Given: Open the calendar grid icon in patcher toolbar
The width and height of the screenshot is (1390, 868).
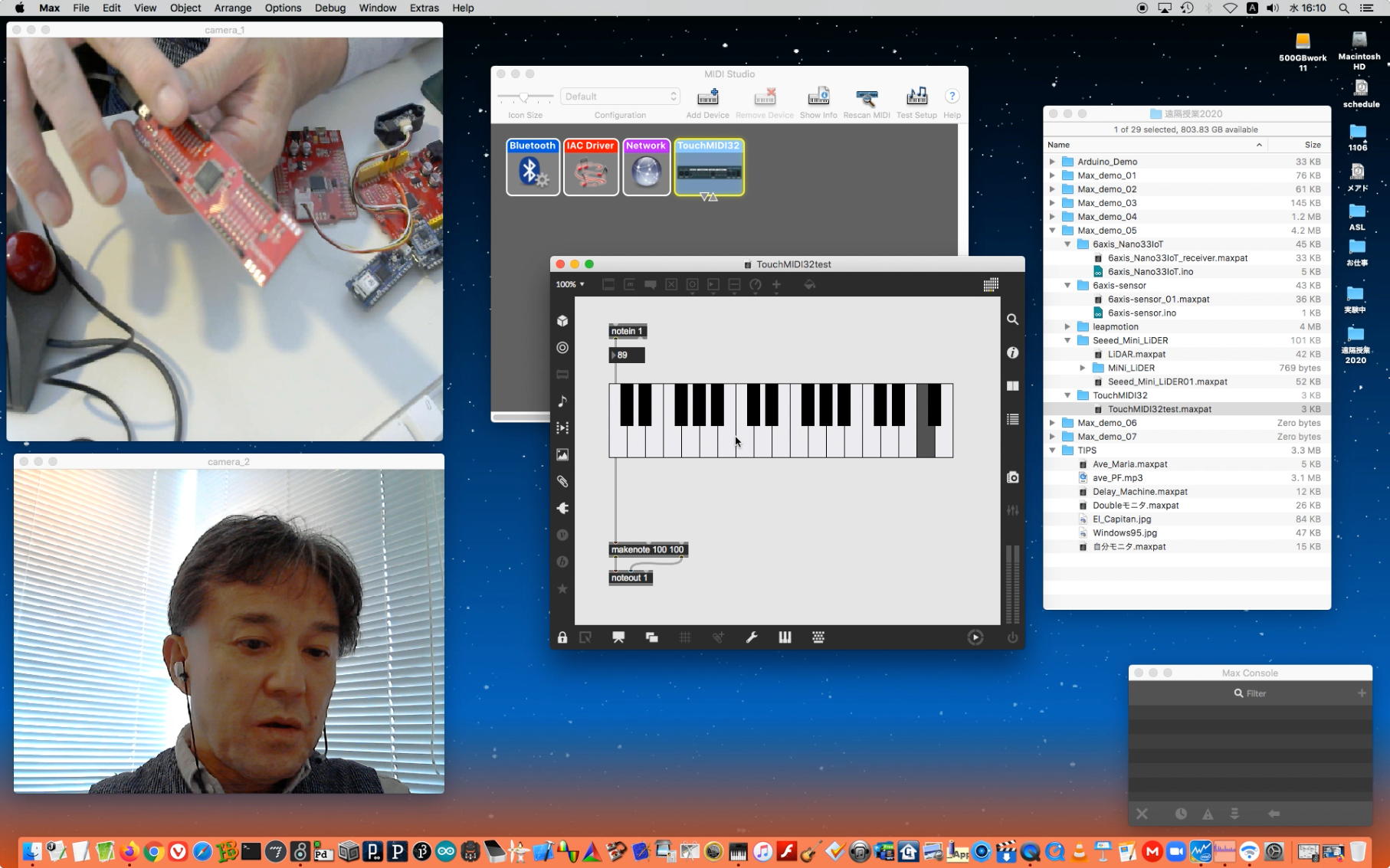Looking at the screenshot, I should [x=991, y=285].
